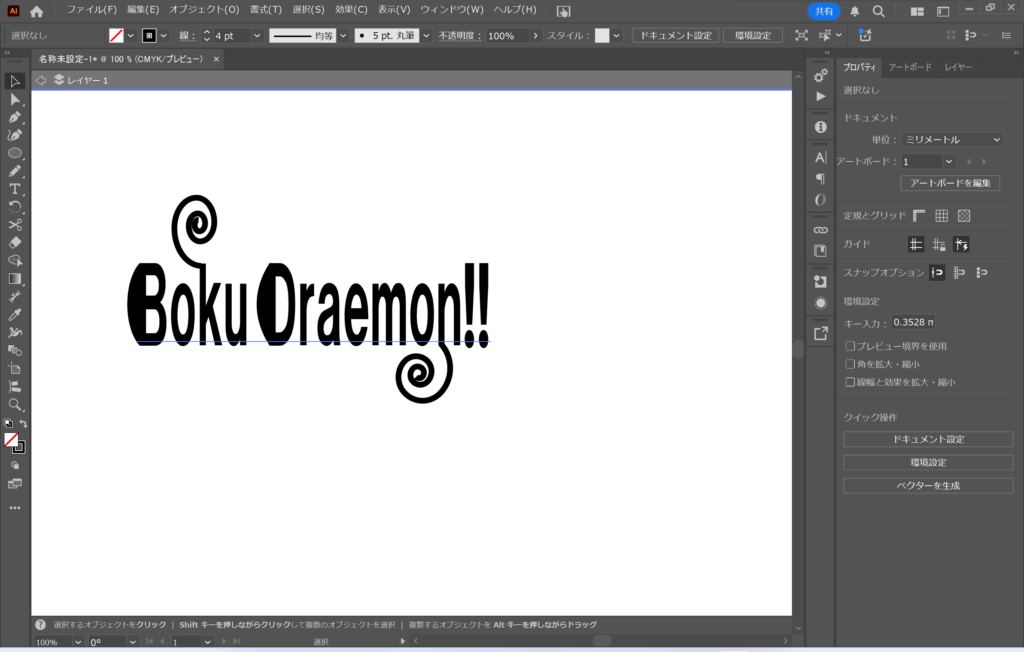This screenshot has width=1024, height=652.
Task: Open the ファイル(F) menu
Action: [91, 10]
